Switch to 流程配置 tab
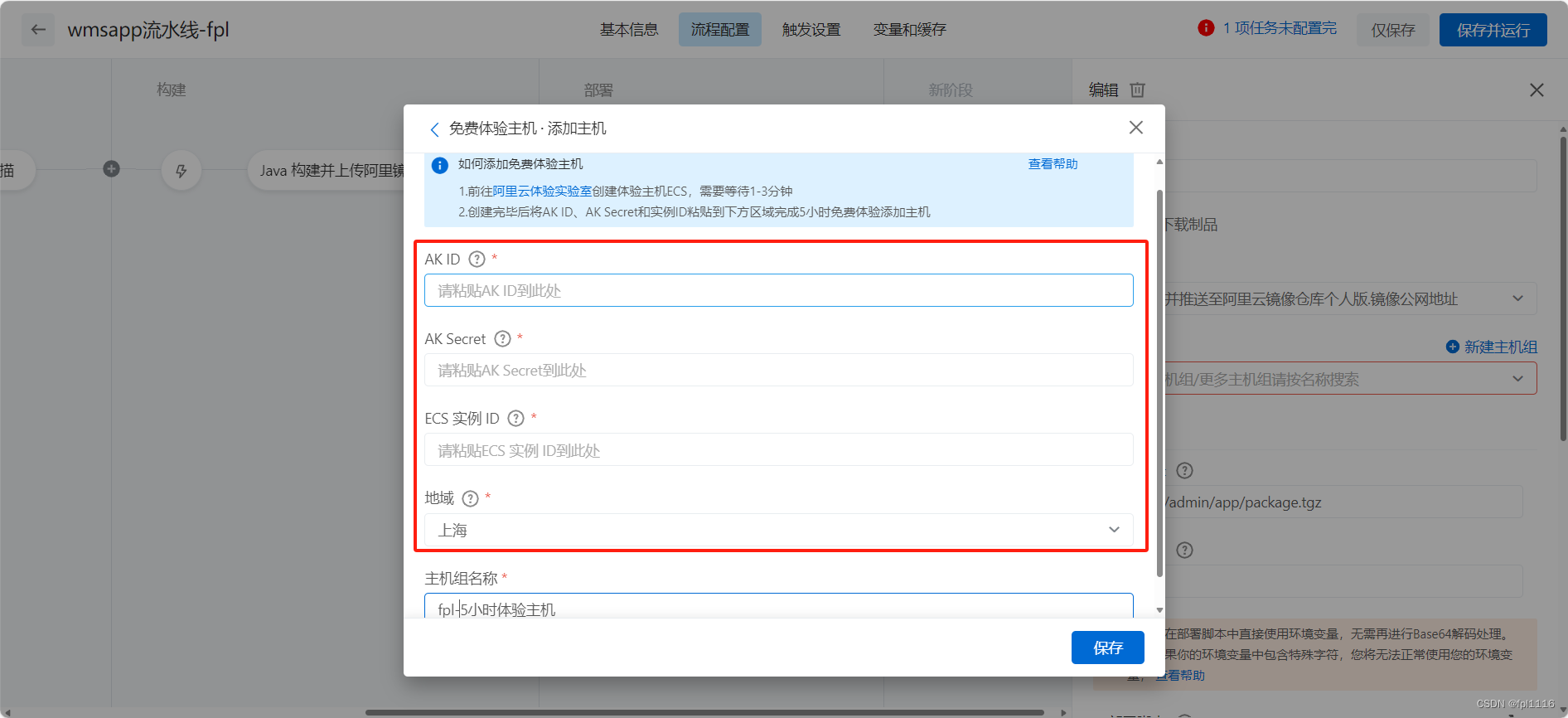The width and height of the screenshot is (1568, 718). click(x=720, y=30)
